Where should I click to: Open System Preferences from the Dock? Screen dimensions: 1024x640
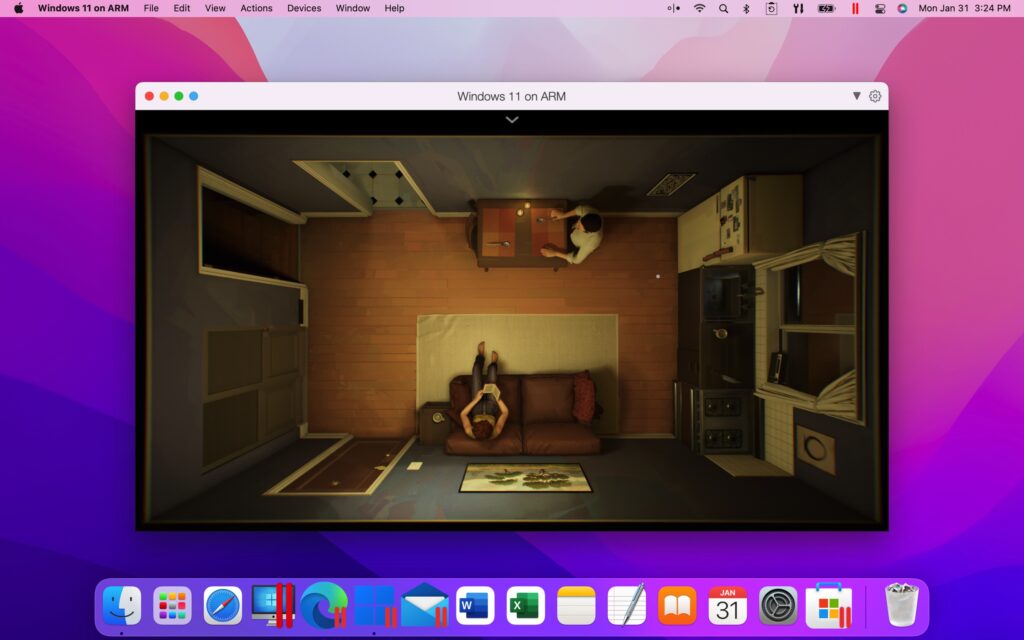[778, 605]
